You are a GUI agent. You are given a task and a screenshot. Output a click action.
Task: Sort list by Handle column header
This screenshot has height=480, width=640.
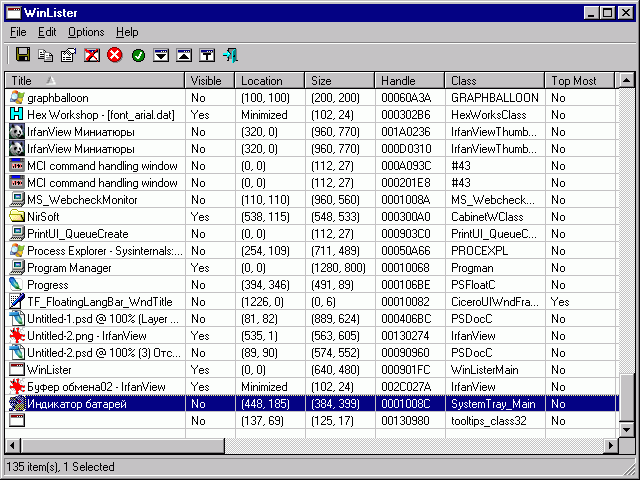tap(410, 80)
